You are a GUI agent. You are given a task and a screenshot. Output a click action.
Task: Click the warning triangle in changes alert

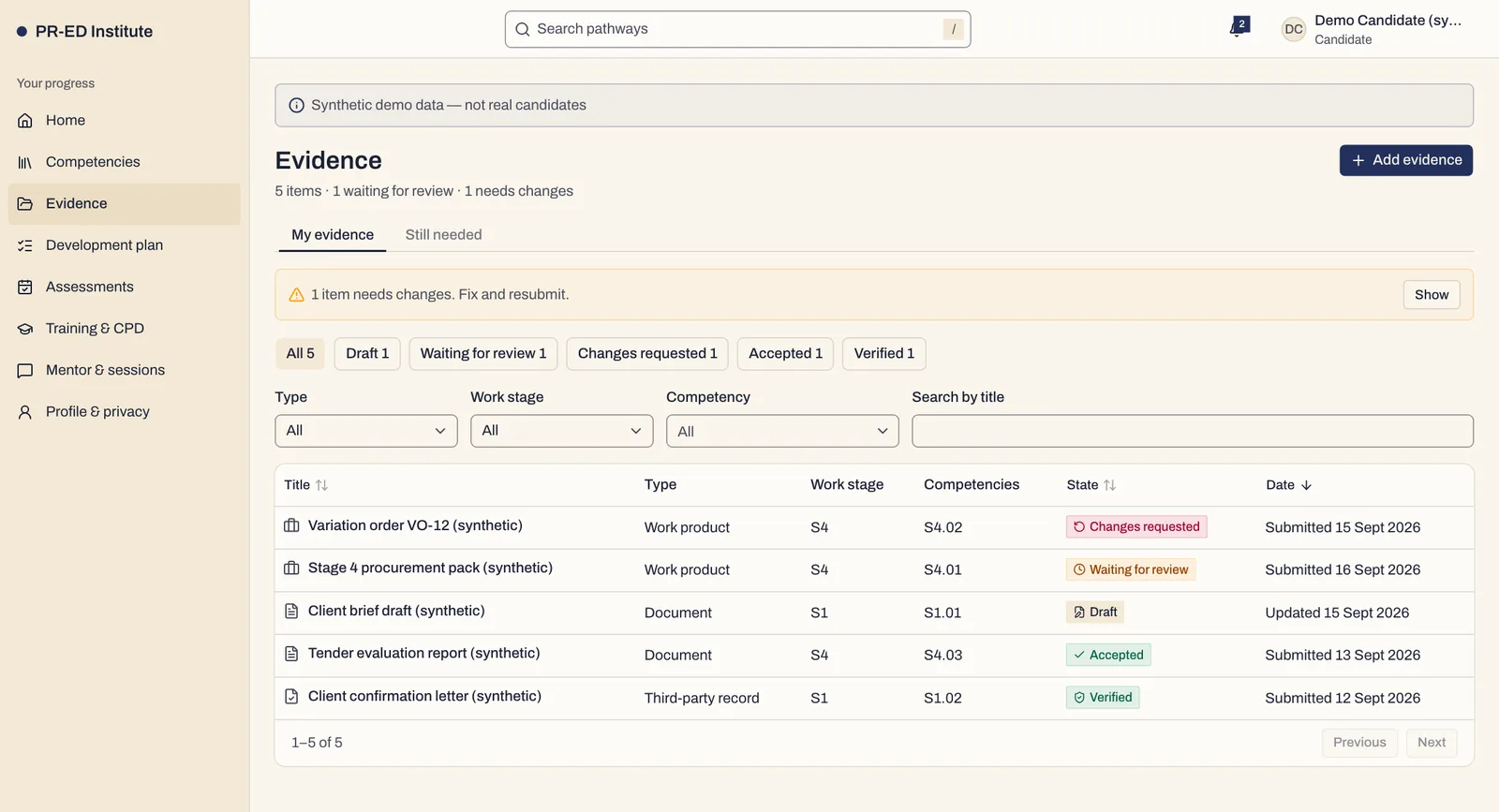[x=296, y=295]
